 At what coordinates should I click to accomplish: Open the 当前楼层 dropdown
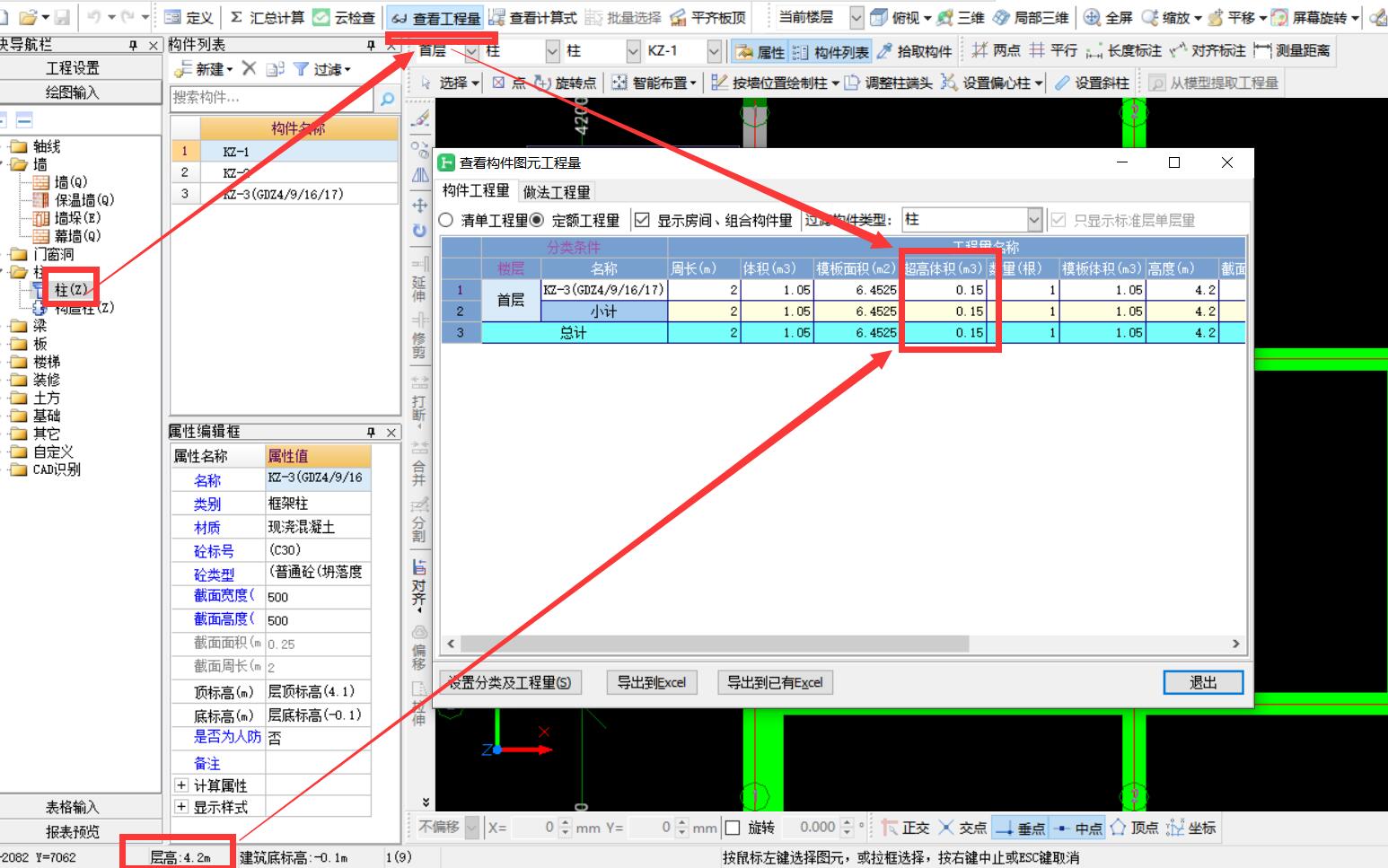click(857, 17)
